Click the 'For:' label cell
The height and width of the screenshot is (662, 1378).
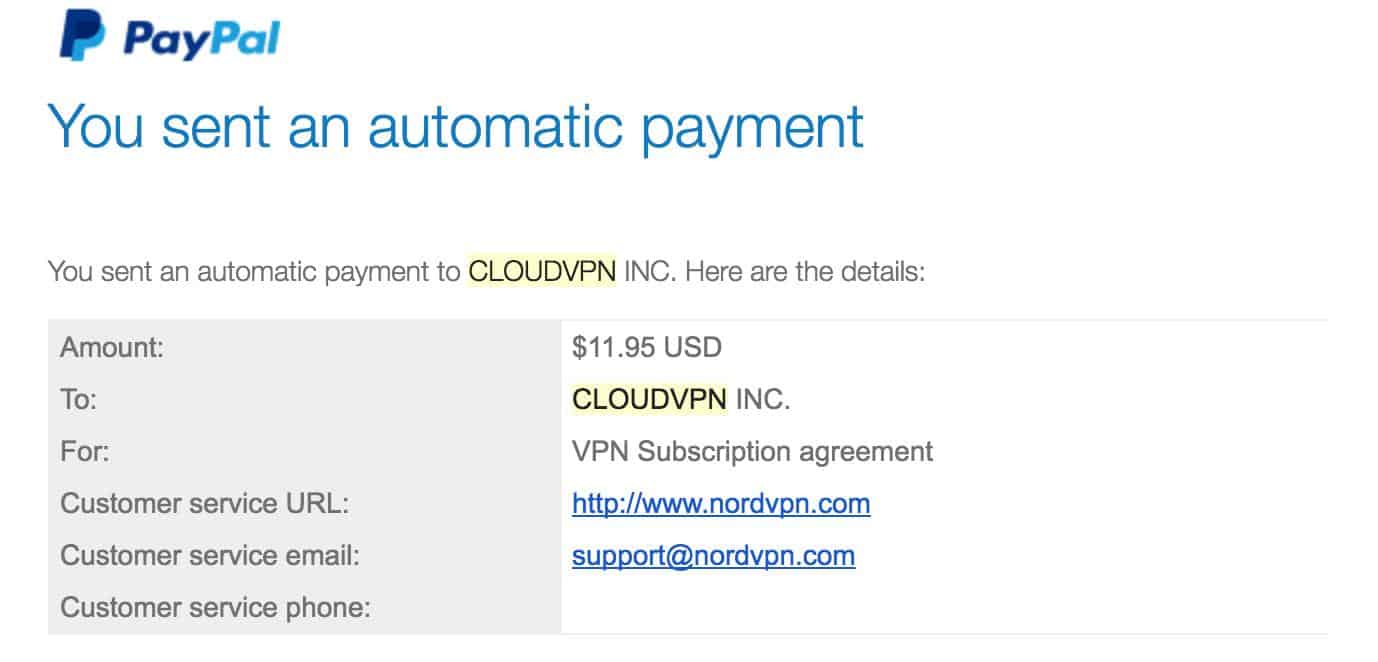pyautogui.click(x=304, y=451)
